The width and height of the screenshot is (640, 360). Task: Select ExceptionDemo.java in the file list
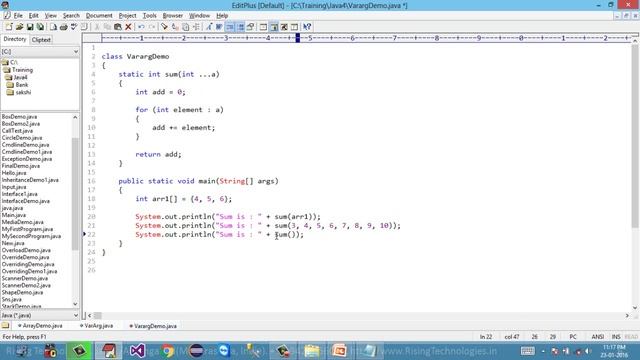pyautogui.click(x=27, y=159)
